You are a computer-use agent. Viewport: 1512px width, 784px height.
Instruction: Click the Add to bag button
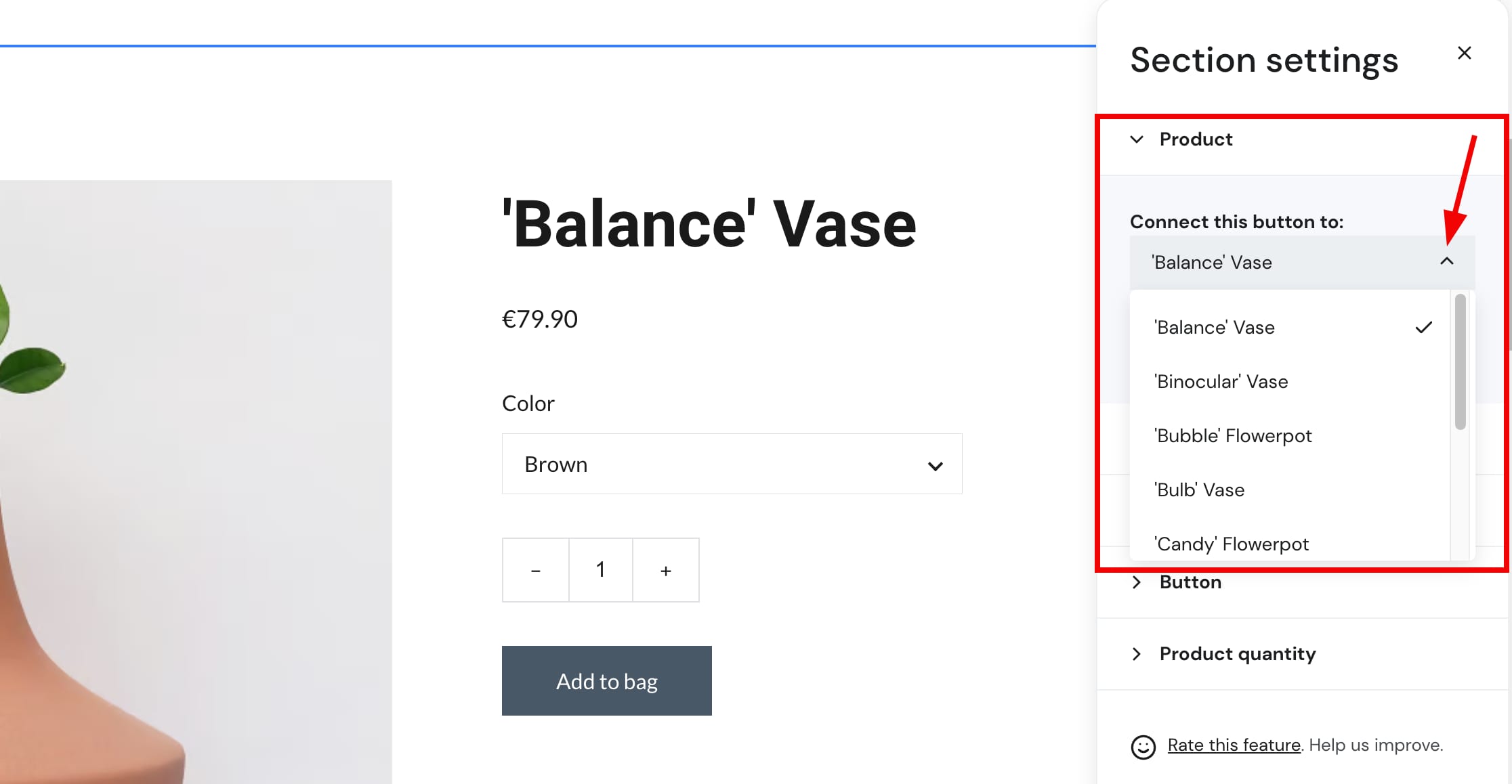[x=606, y=681]
